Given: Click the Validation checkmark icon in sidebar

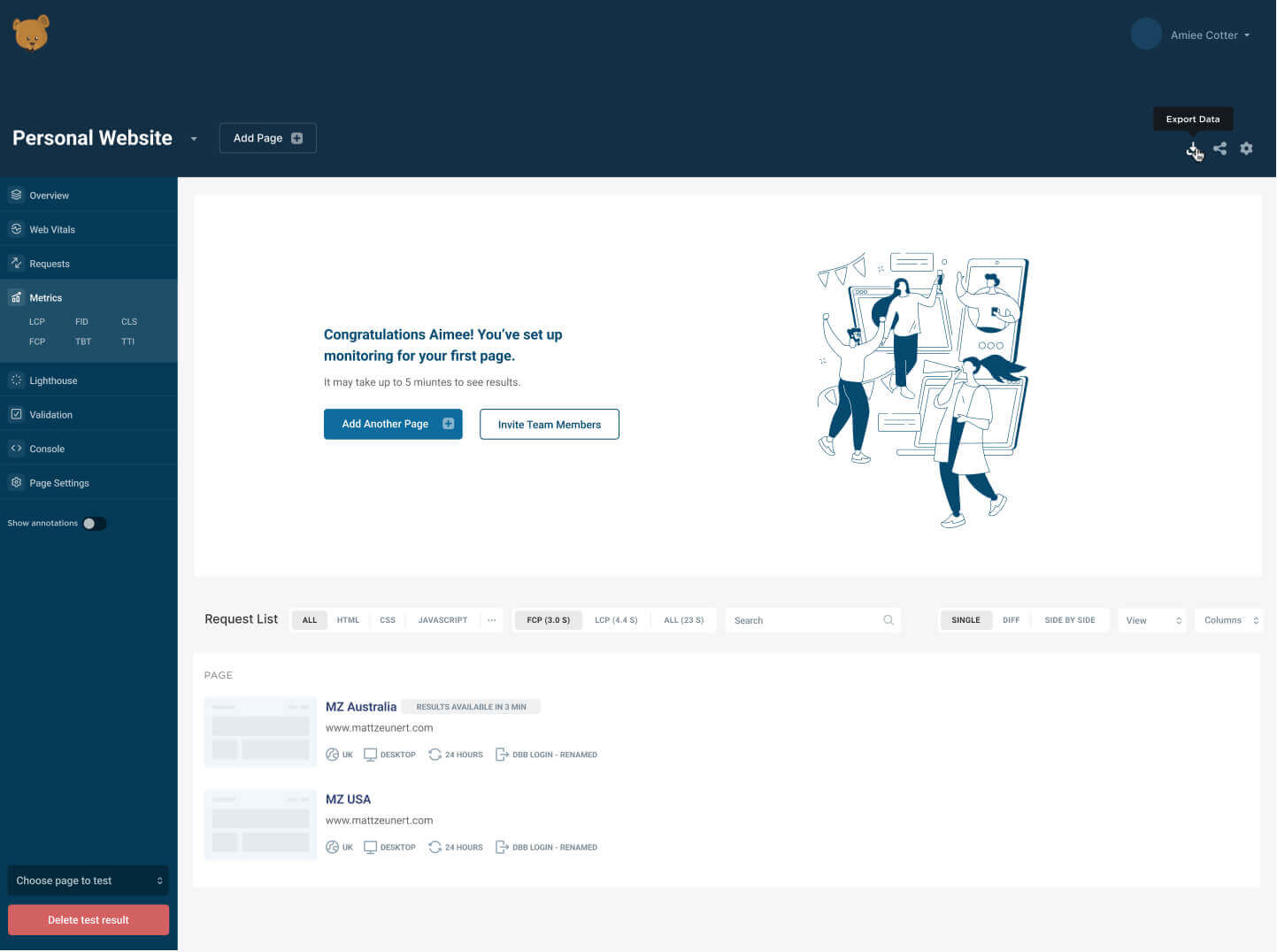Looking at the screenshot, I should pyautogui.click(x=16, y=414).
